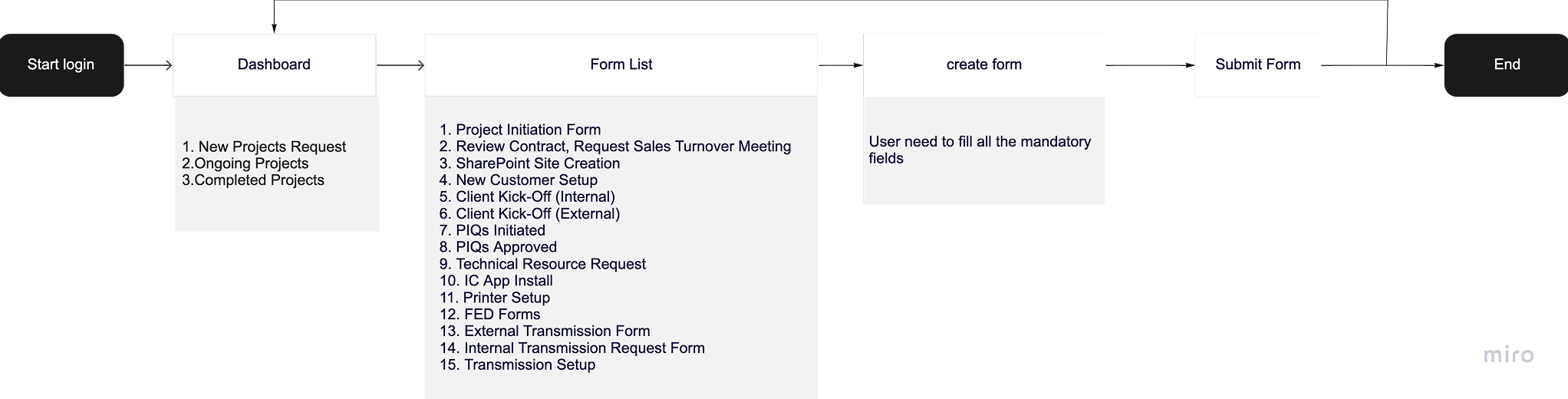Click Project Initiation Form entry
1568x399 pixels.
[520, 130]
